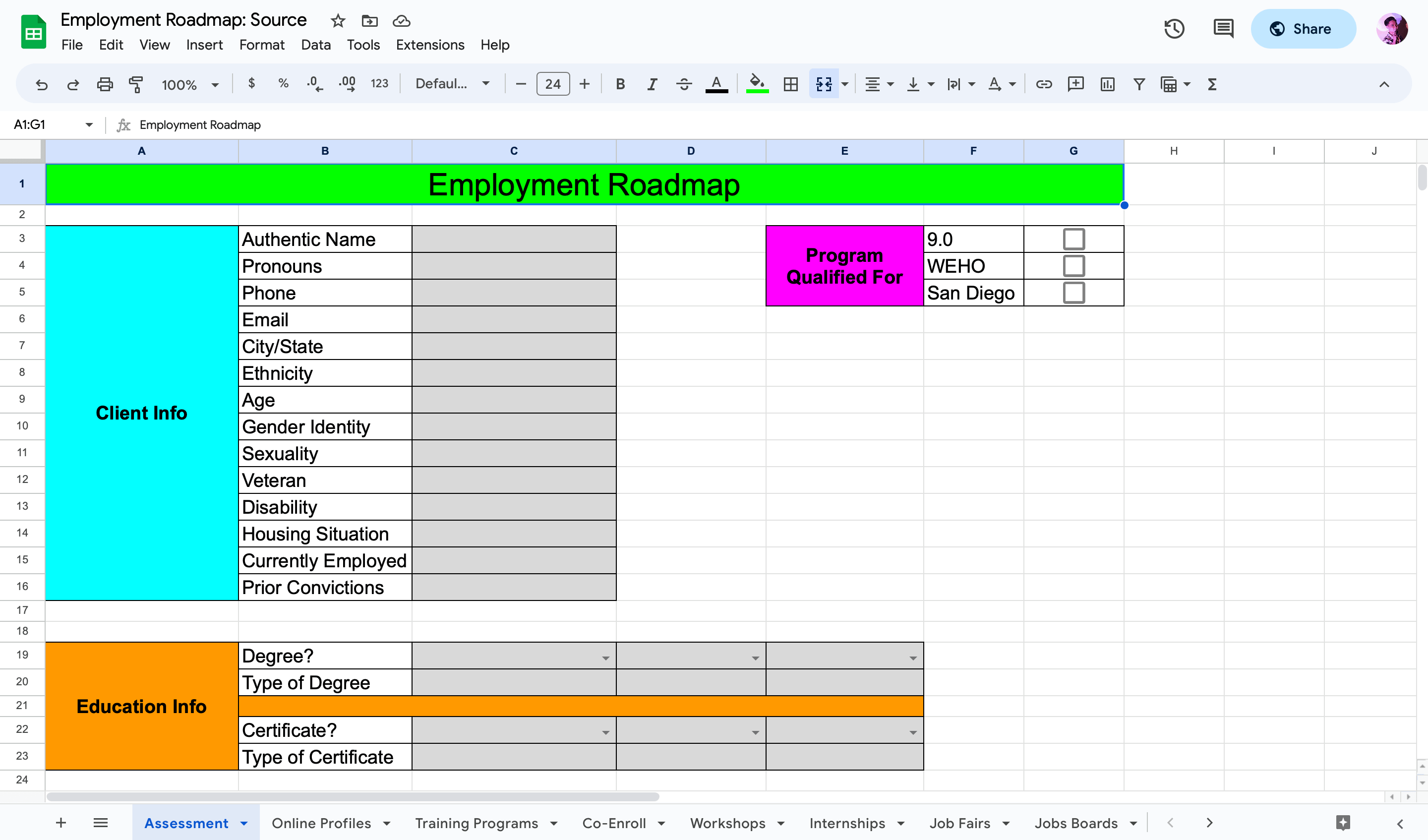Expand the Degree? dropdown in column C
Image resolution: width=1428 pixels, height=840 pixels.
pyautogui.click(x=605, y=658)
